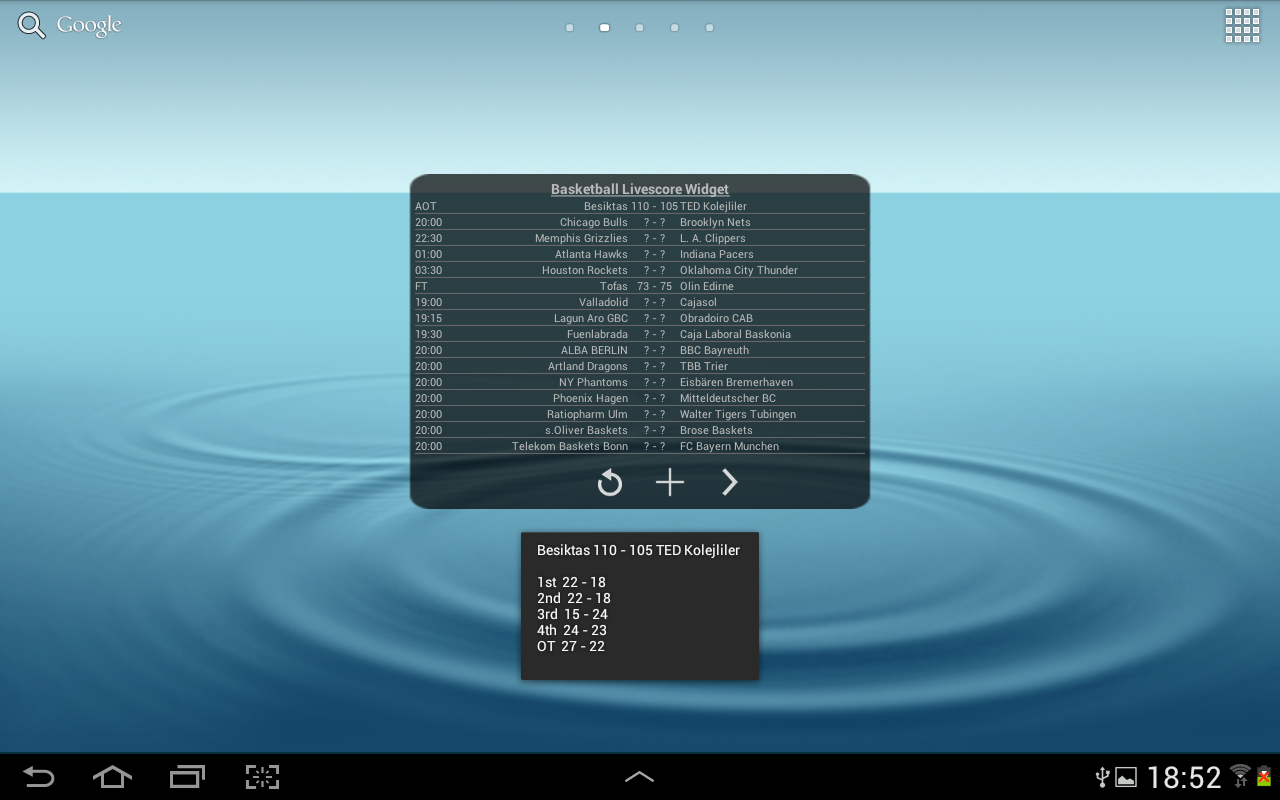Select the Memphis Grizzlies vs L. A. Clippers row
The height and width of the screenshot is (800, 1280).
click(640, 238)
